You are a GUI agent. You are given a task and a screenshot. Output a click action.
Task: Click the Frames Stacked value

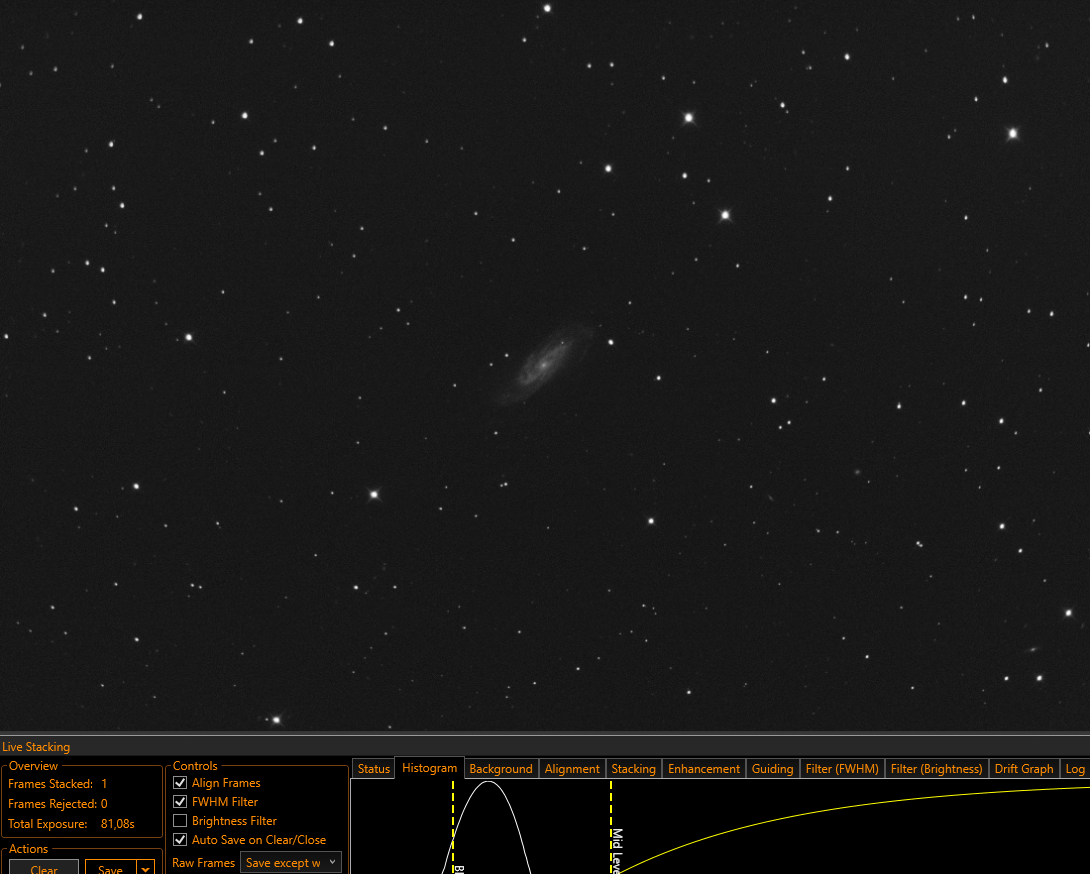point(104,784)
